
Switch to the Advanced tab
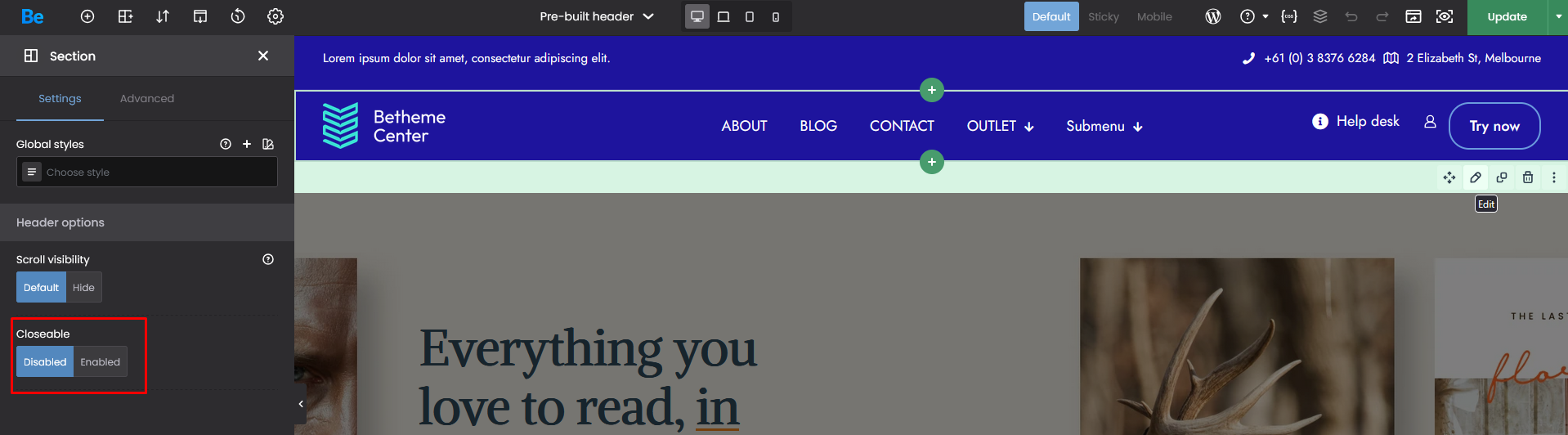147,99
